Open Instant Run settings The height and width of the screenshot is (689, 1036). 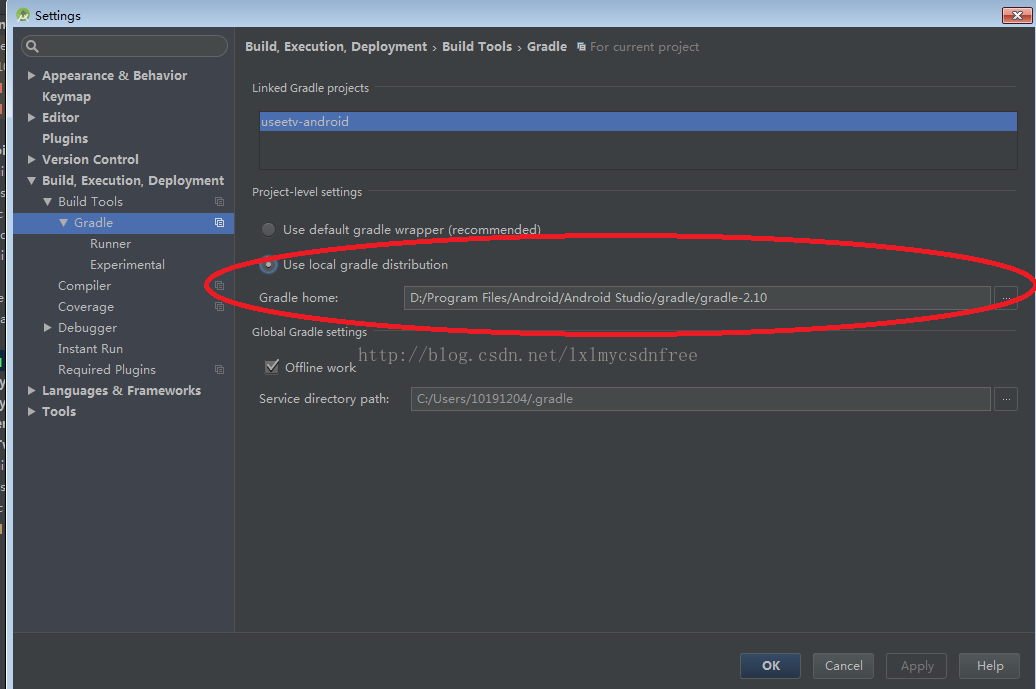(90, 349)
